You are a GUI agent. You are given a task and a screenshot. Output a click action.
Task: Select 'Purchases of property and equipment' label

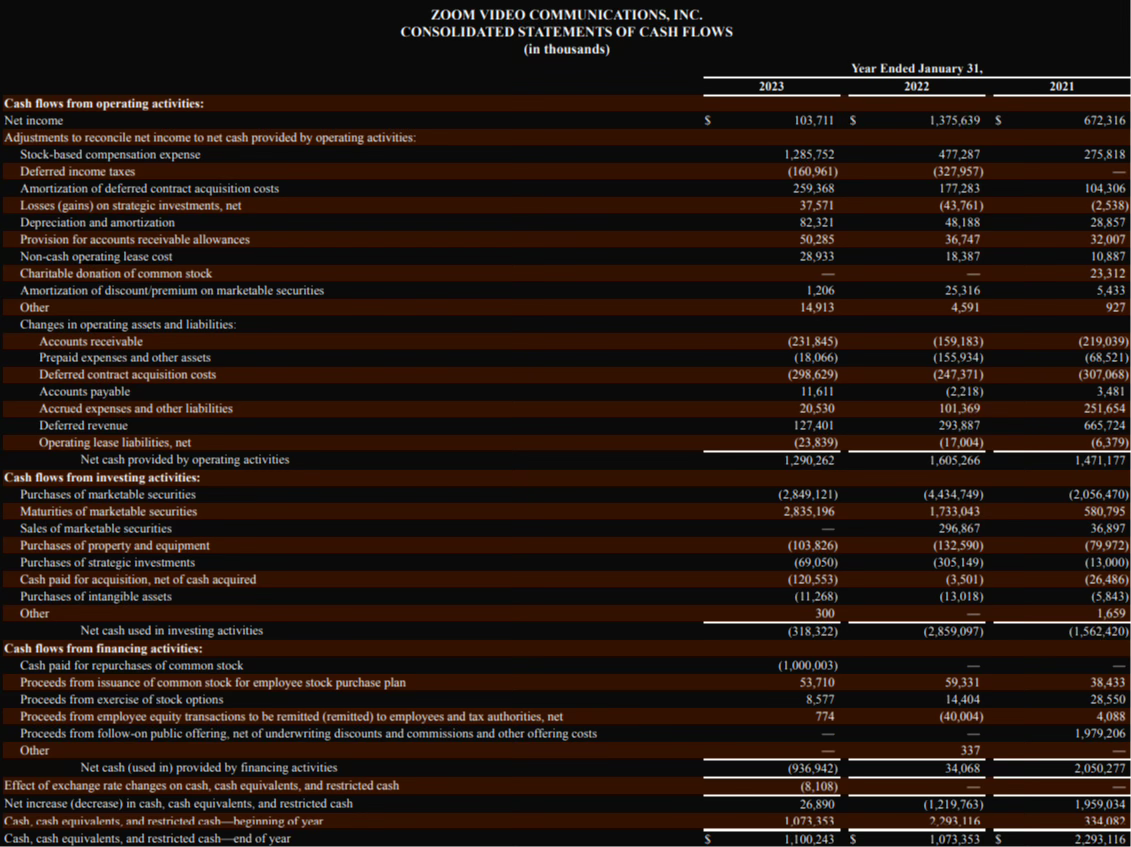point(115,545)
